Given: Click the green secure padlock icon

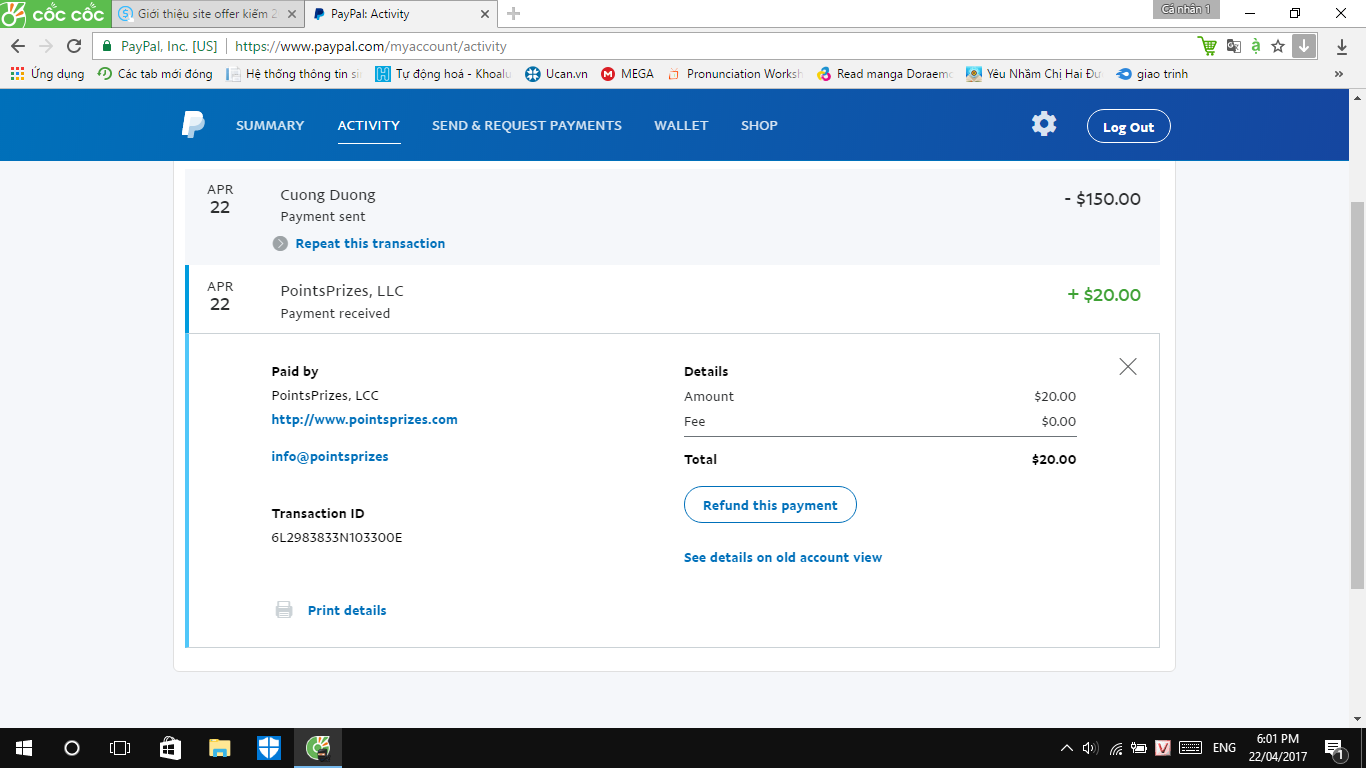Looking at the screenshot, I should point(108,46).
